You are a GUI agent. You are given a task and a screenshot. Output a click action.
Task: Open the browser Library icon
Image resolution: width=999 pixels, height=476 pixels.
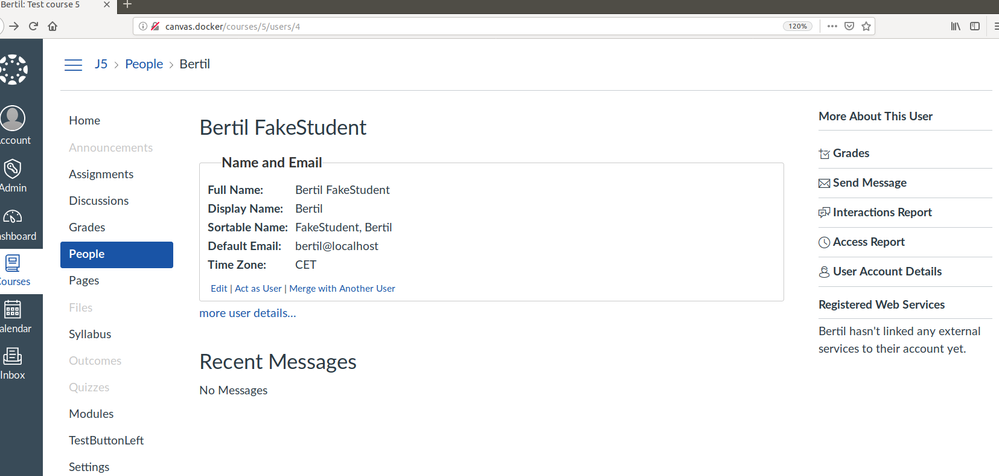[x=956, y=26]
